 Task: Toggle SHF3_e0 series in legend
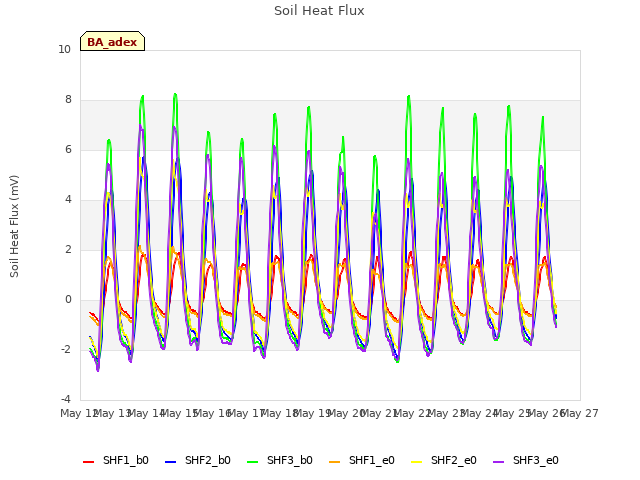[526, 460]
